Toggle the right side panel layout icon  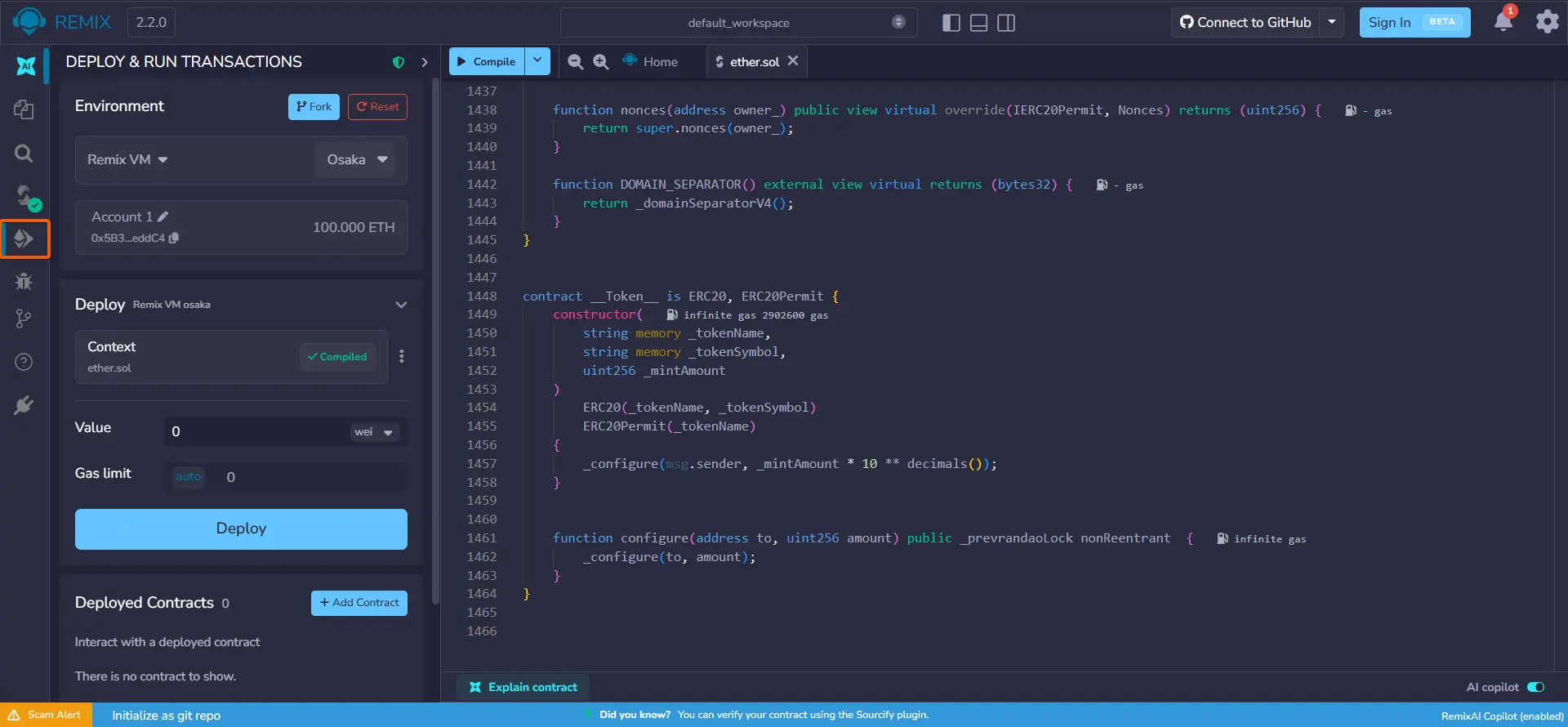1006,23
